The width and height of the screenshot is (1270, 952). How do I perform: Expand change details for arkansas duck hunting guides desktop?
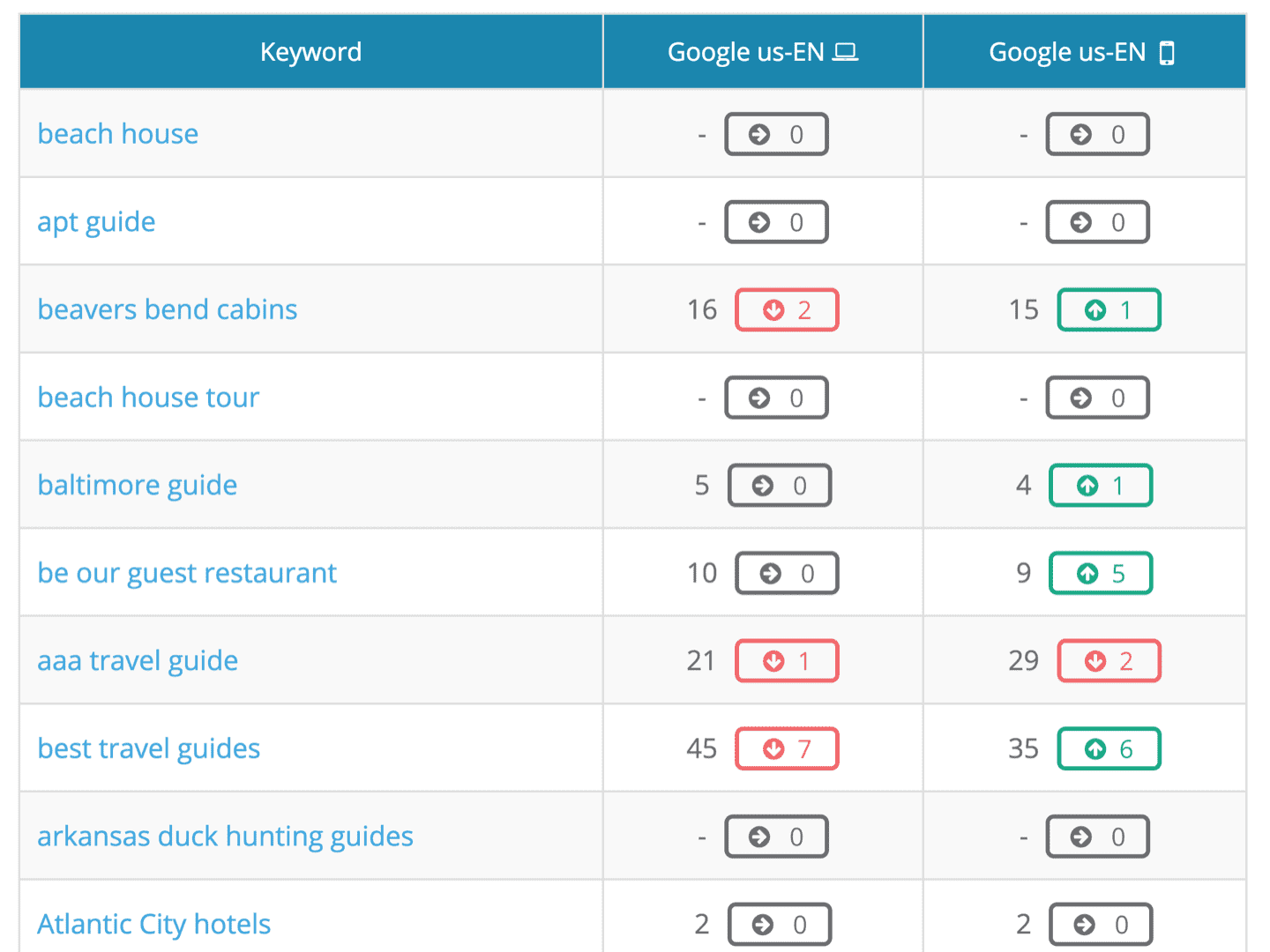click(x=776, y=837)
